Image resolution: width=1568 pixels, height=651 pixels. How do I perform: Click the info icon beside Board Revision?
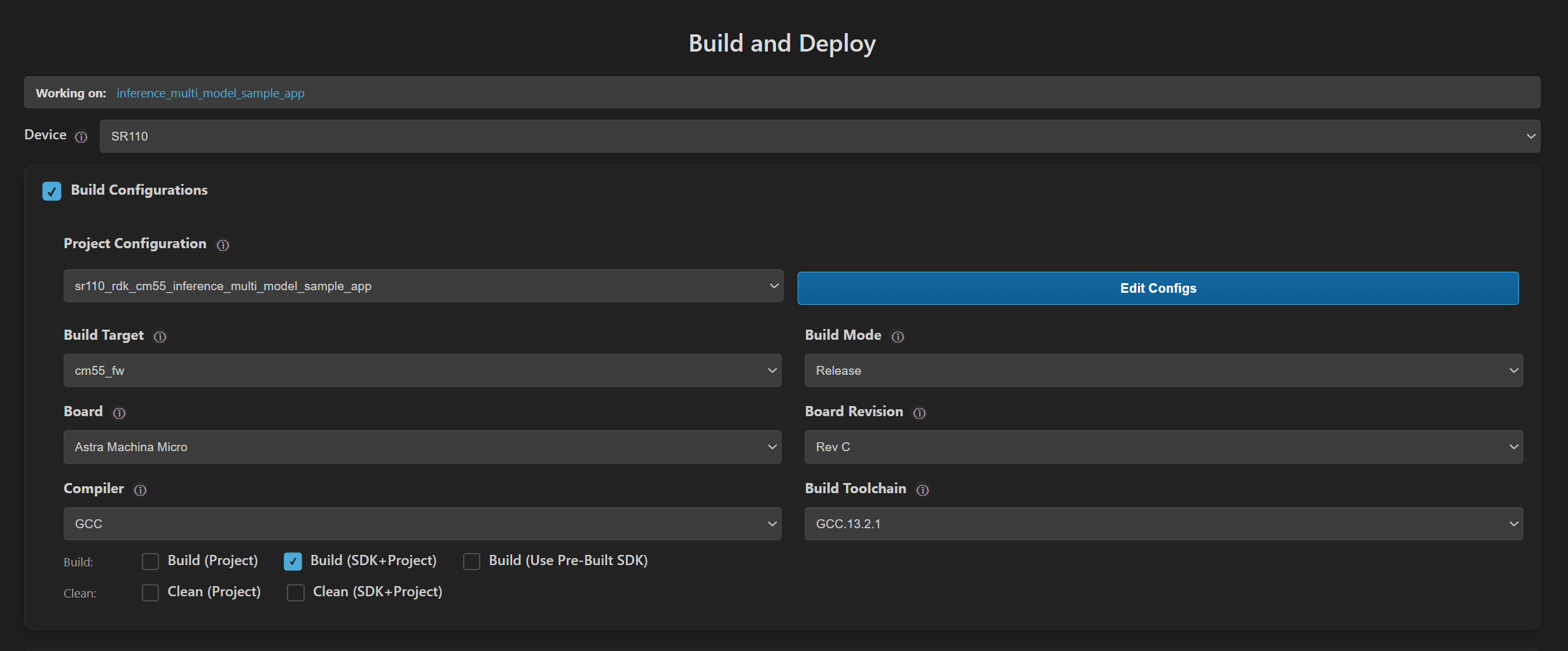pyautogui.click(x=919, y=413)
